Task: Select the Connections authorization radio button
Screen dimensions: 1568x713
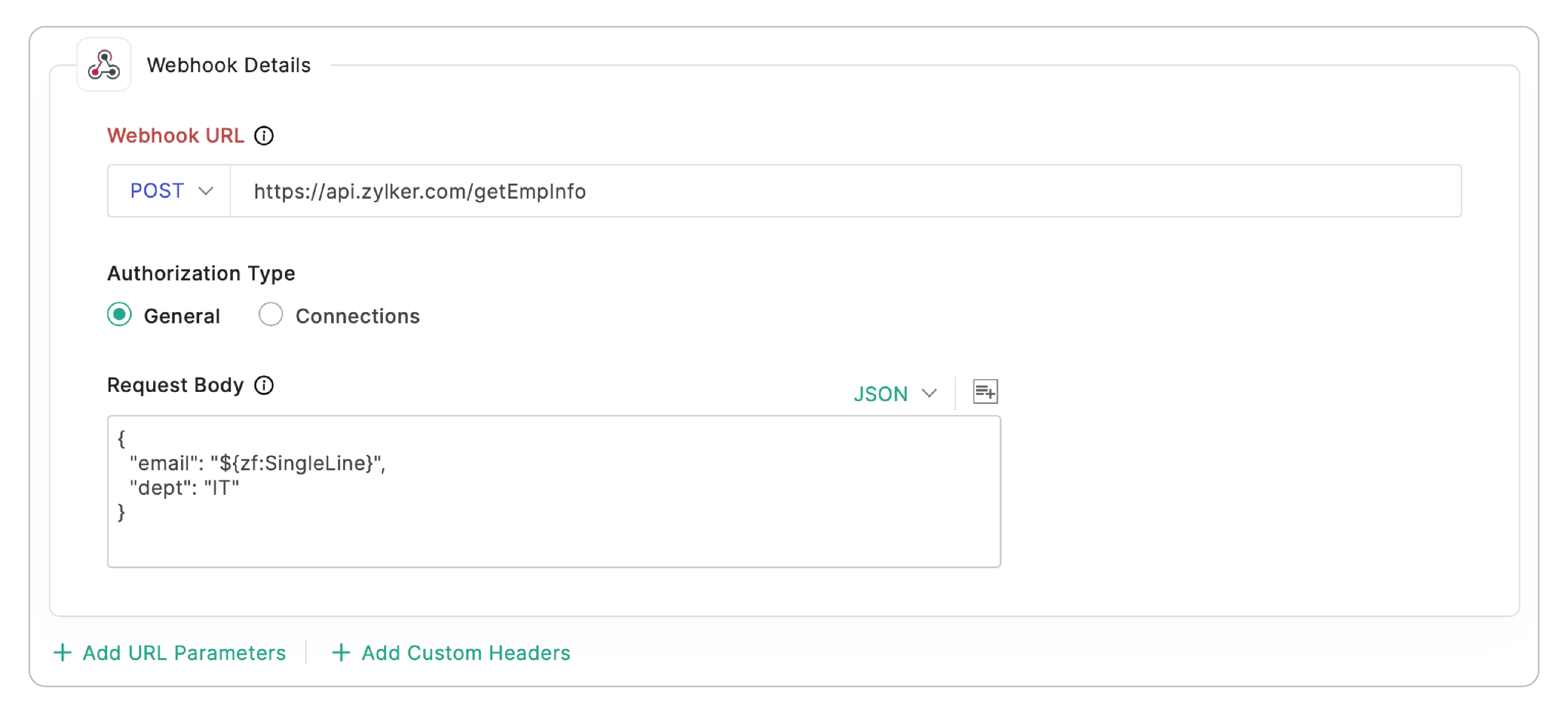Action: click(270, 315)
